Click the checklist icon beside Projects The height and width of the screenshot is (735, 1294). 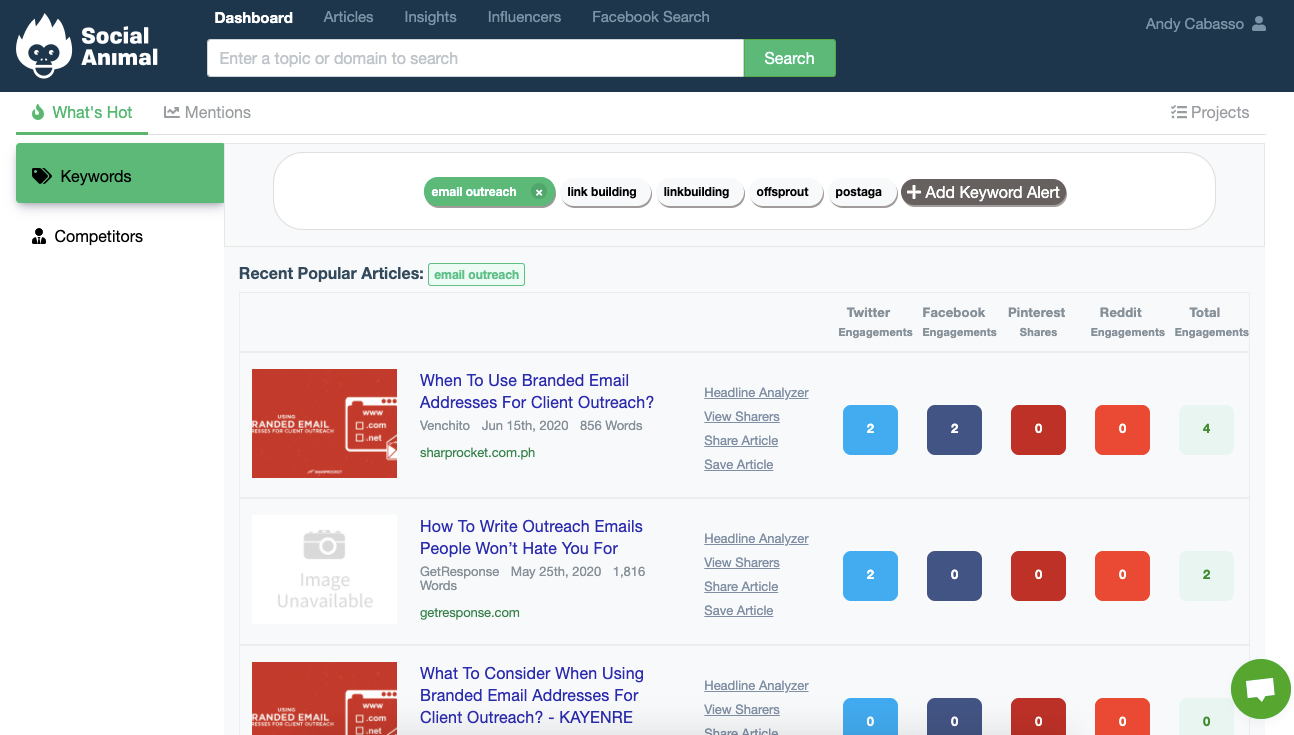coord(1178,112)
